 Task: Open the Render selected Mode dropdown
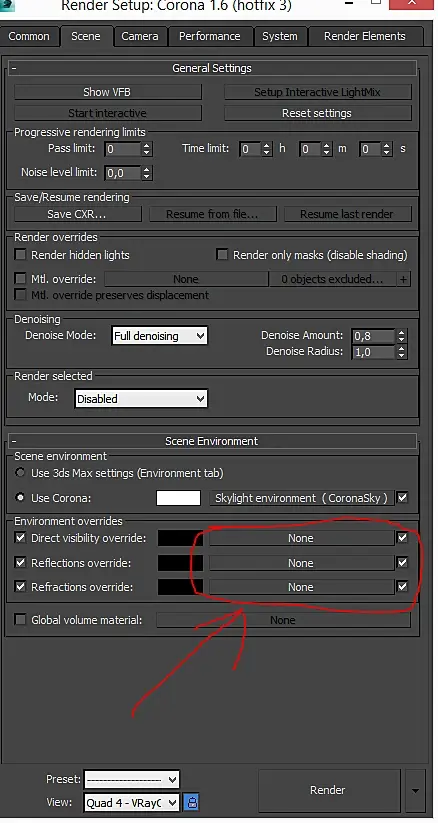[141, 399]
